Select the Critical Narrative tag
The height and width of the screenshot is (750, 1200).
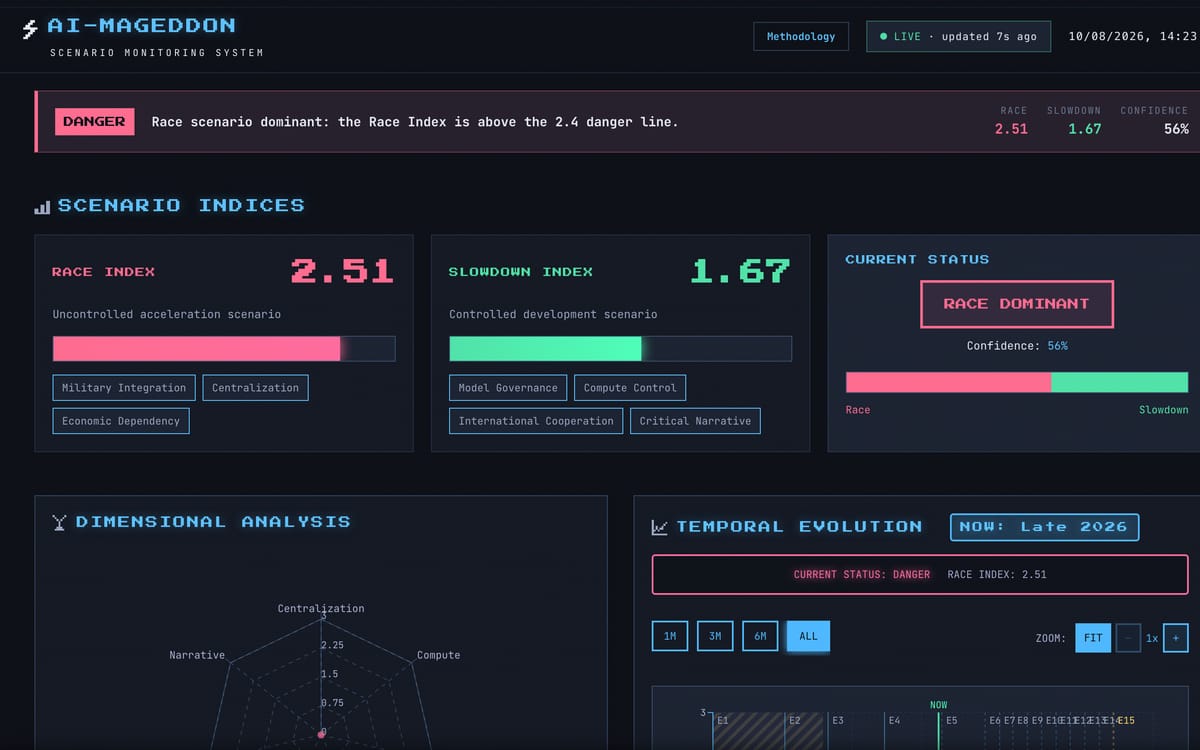point(695,421)
